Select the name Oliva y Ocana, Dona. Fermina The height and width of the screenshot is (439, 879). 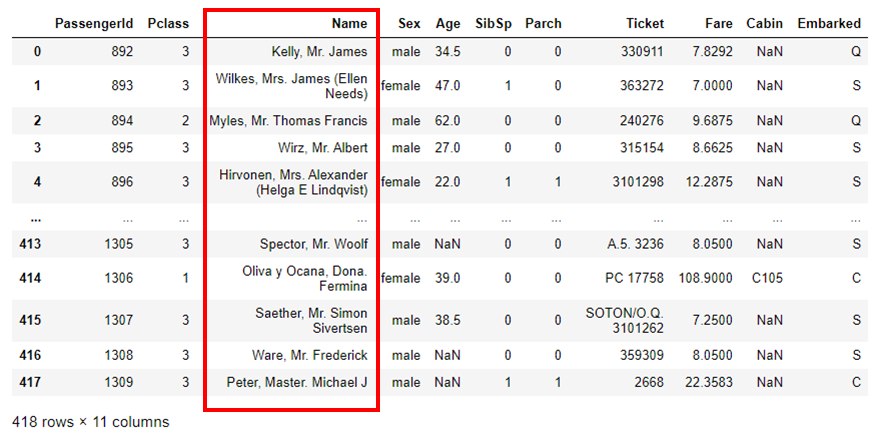click(305, 279)
